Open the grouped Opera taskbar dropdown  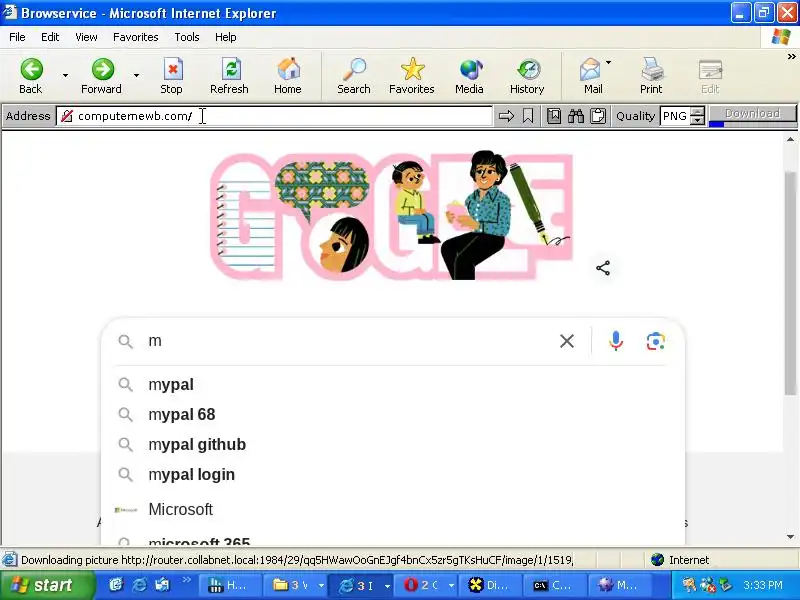452,586
